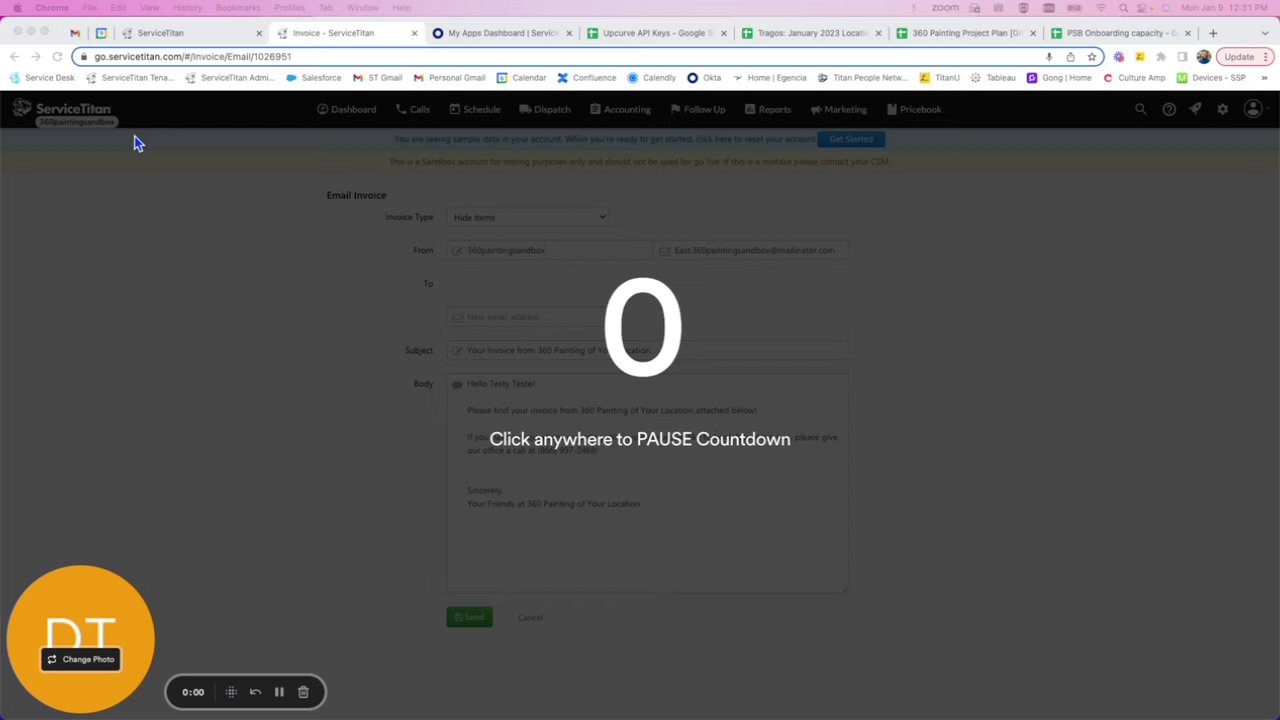Click the restart recording arrow icon

click(x=255, y=692)
